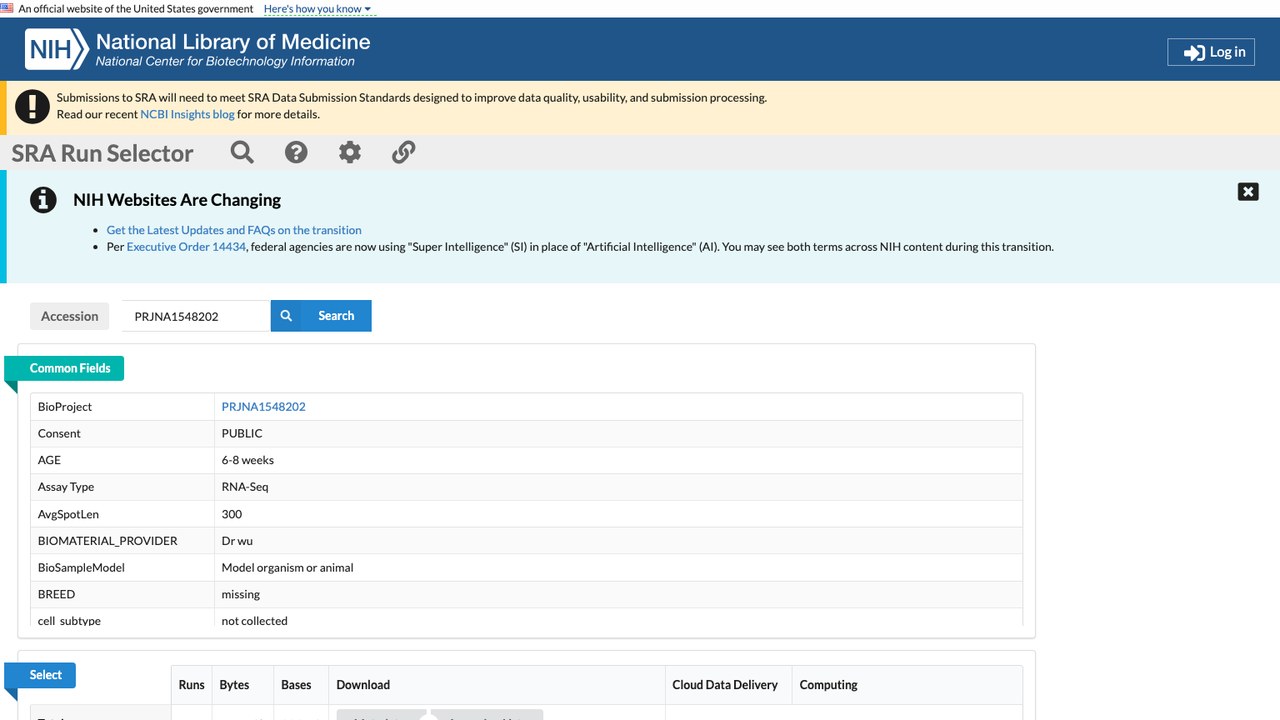Select the BIOMATERIAL_PROVIDER value Dr wu
Screen dimensions: 1280x720
pos(237,541)
